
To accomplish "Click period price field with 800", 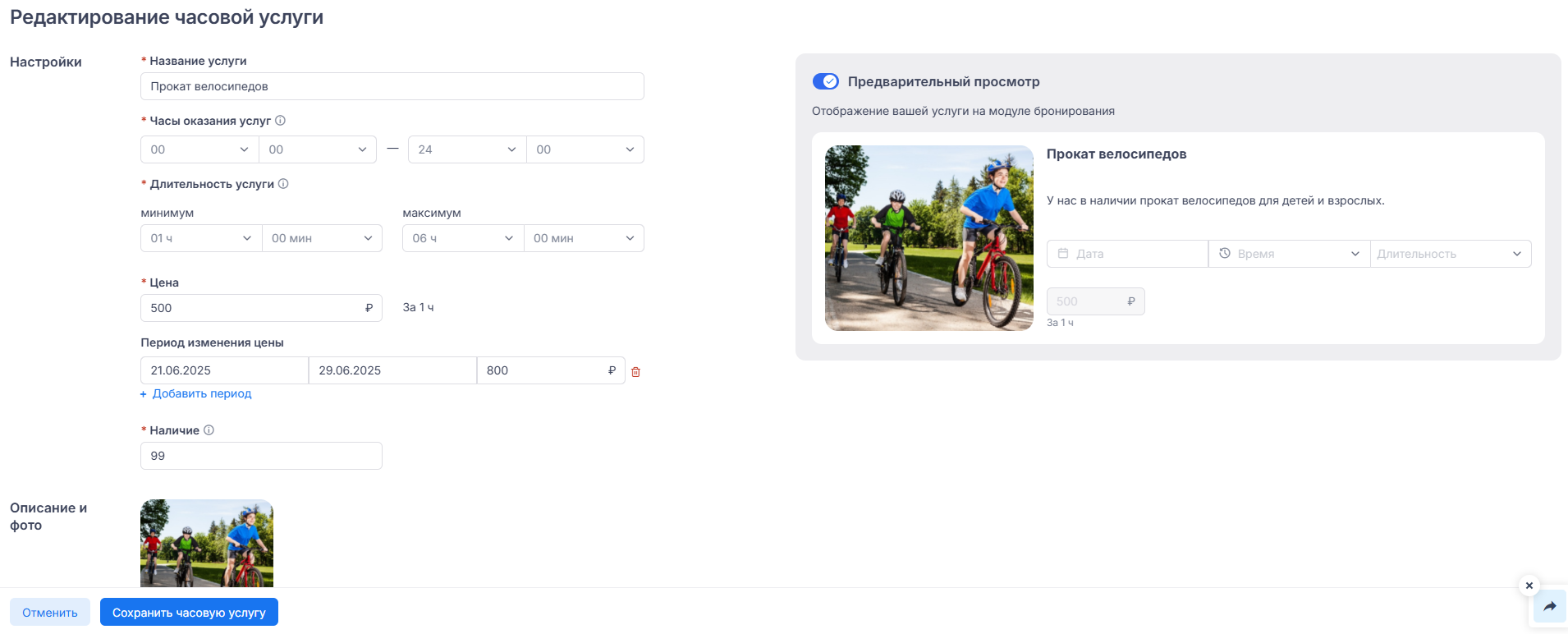I will [551, 370].
